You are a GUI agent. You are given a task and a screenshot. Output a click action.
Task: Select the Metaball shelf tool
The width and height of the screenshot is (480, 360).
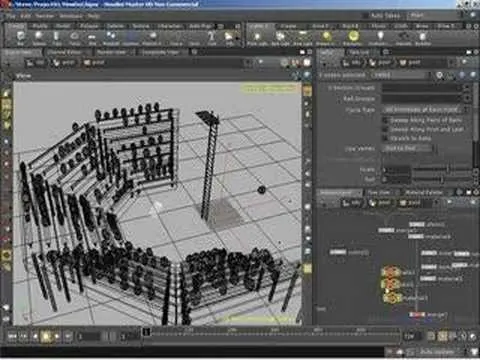pyautogui.click(x=111, y=38)
